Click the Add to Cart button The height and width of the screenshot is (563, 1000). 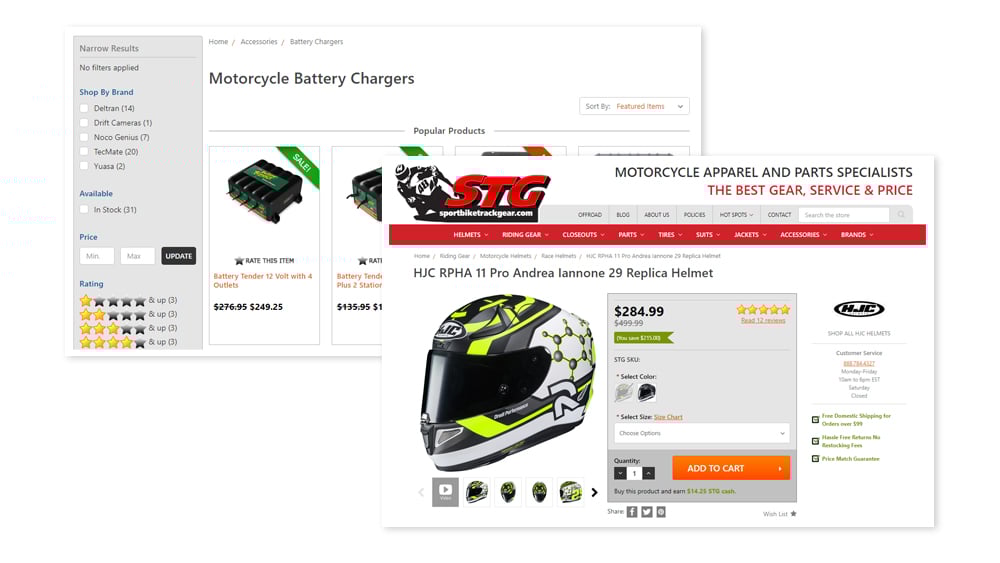pos(731,468)
